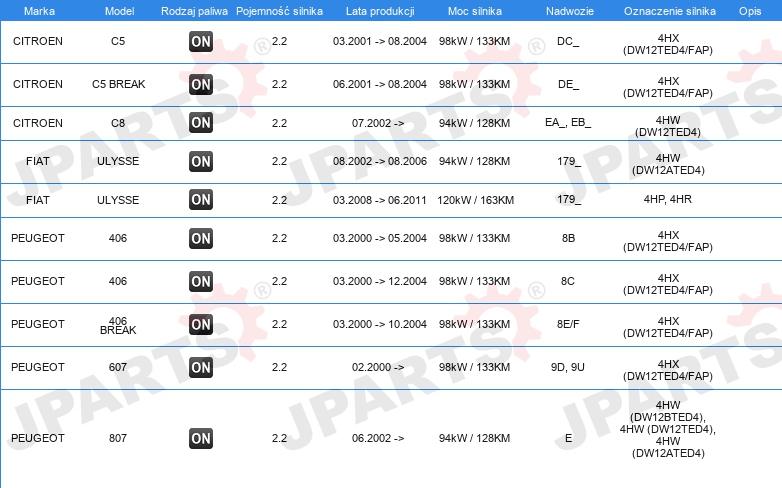The height and width of the screenshot is (488, 782).
Task: Click the date range 03.2008 -> 06.2011
Action: tap(380, 200)
